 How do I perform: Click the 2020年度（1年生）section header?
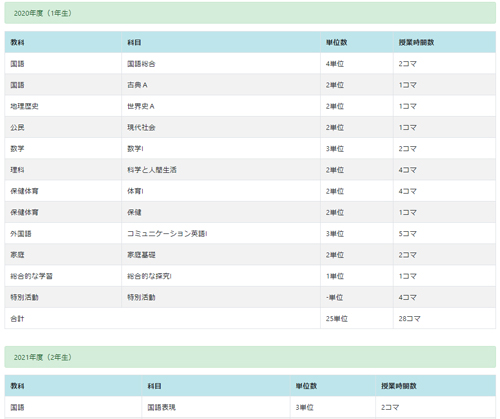click(x=250, y=13)
